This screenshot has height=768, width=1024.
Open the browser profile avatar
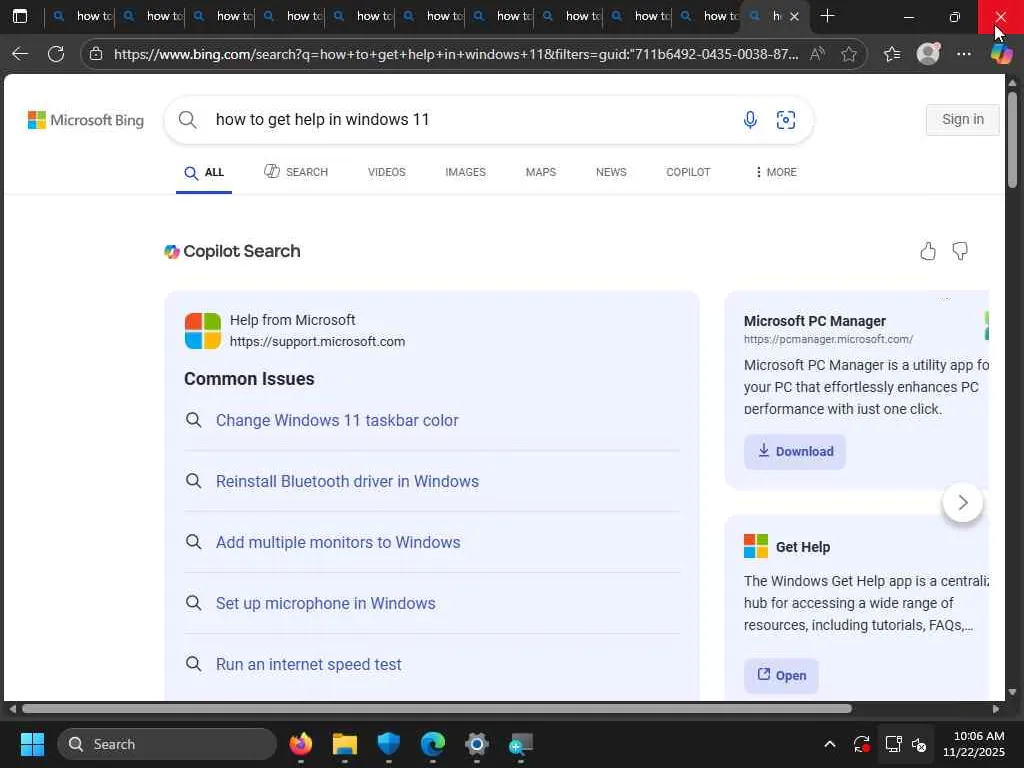928,54
